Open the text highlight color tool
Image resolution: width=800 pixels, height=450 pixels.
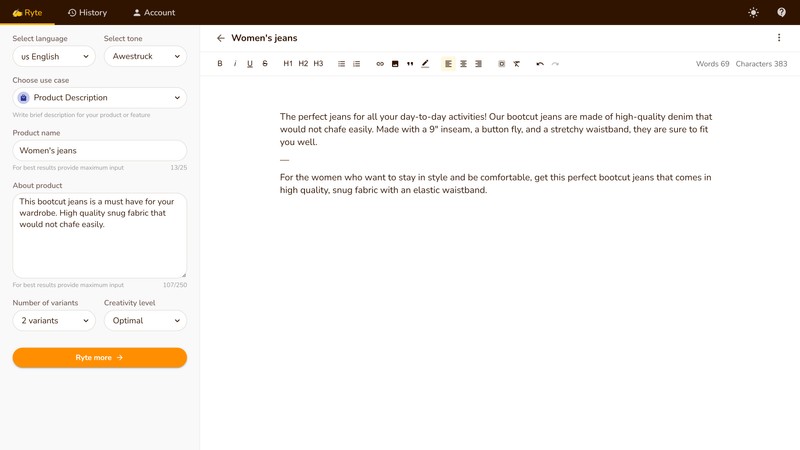pyautogui.click(x=425, y=64)
